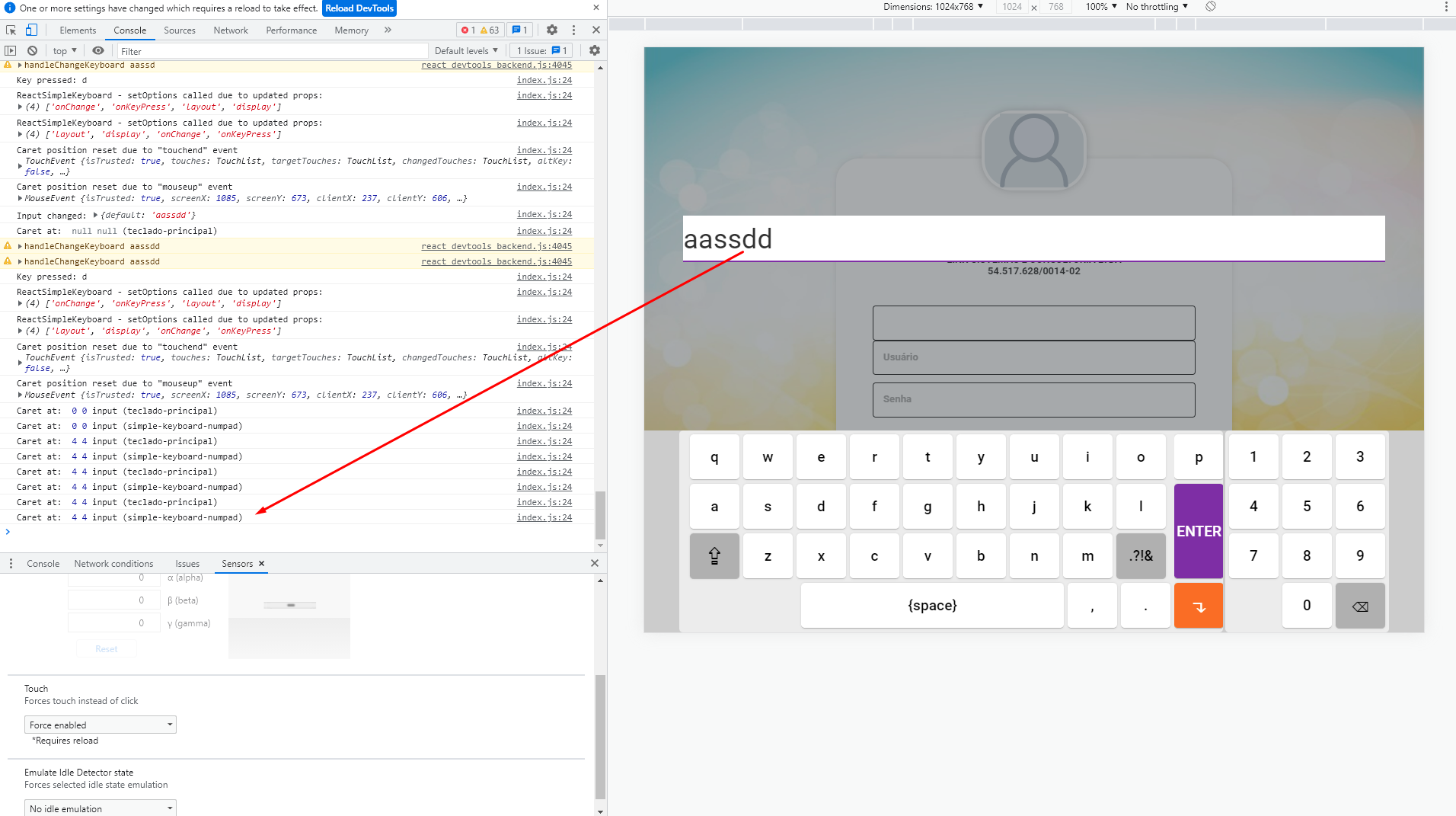
Task: Click the Reload DevTools button
Action: (359, 8)
